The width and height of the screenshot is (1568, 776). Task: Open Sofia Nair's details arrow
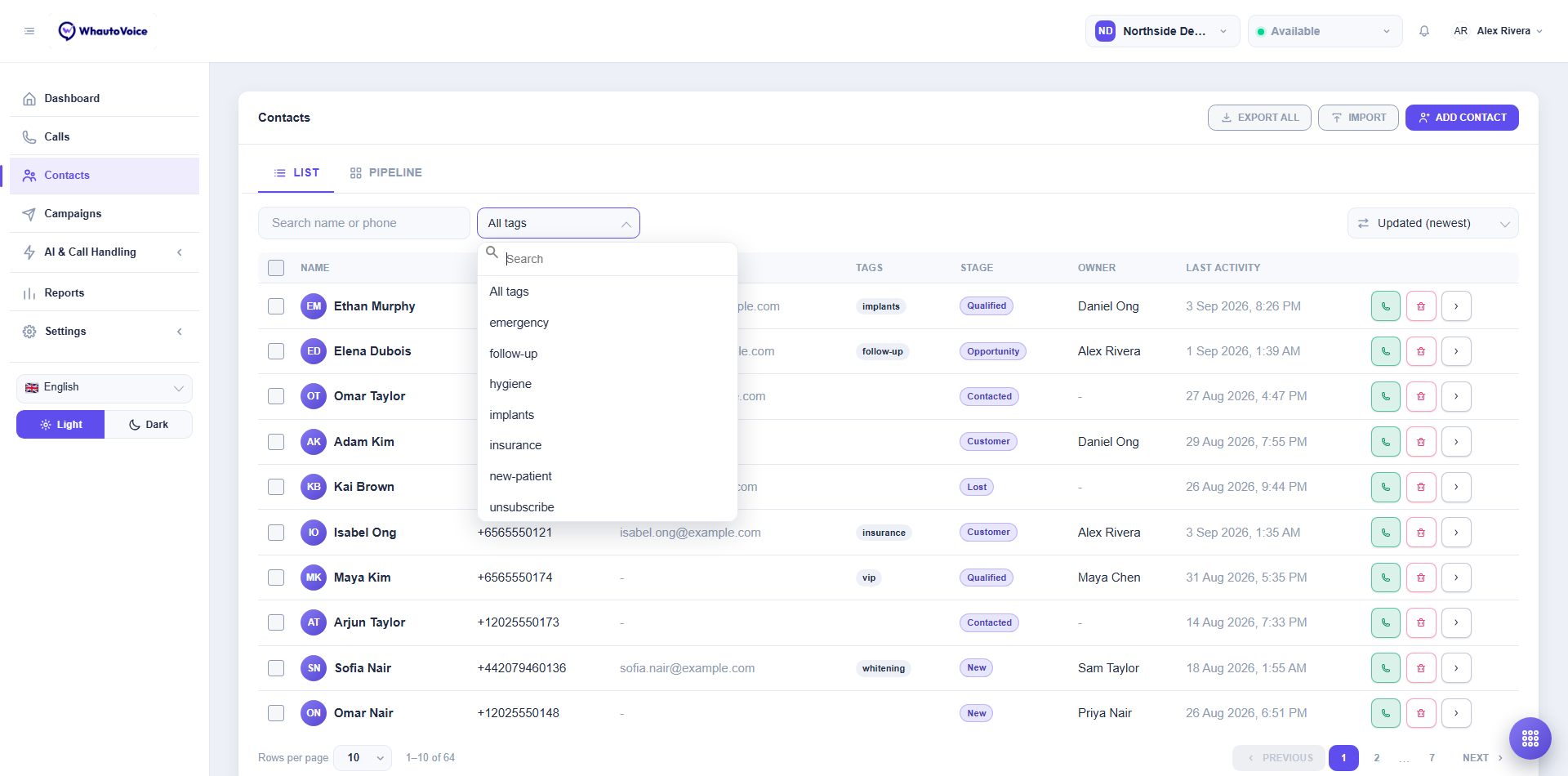point(1456,668)
